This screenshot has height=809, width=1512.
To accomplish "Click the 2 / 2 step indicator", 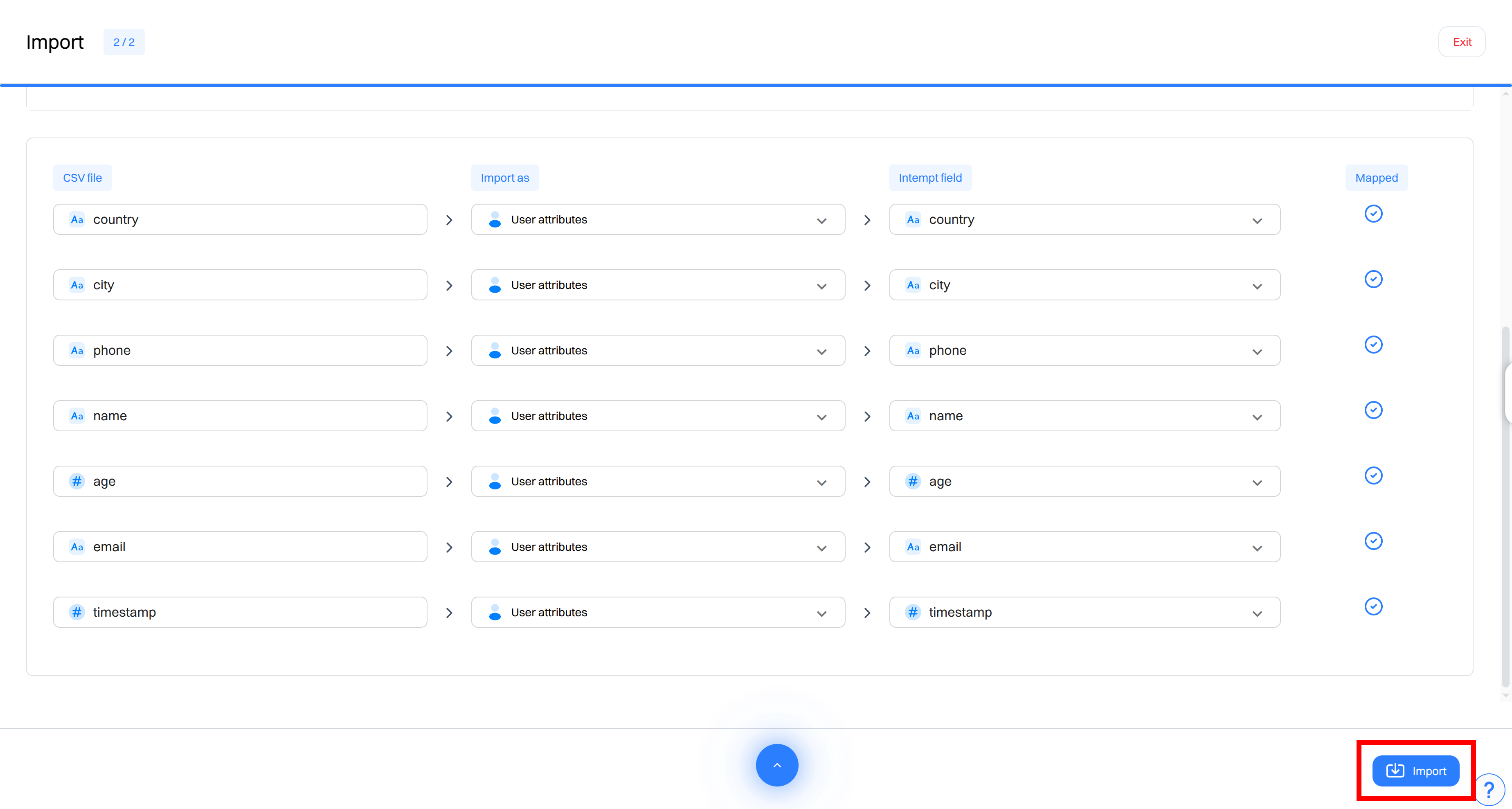I will [x=124, y=42].
